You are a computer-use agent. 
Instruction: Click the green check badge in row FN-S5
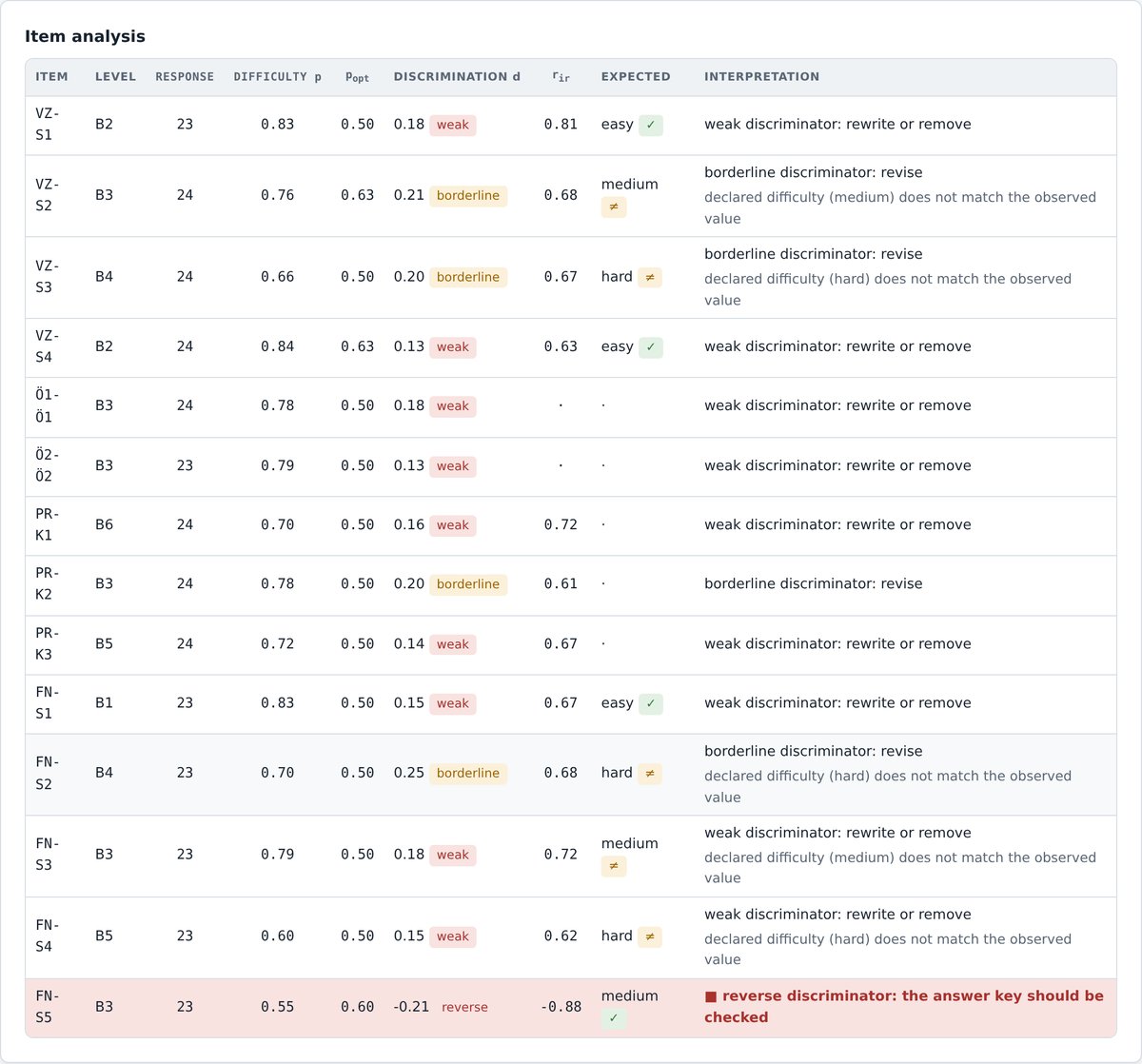(614, 1018)
